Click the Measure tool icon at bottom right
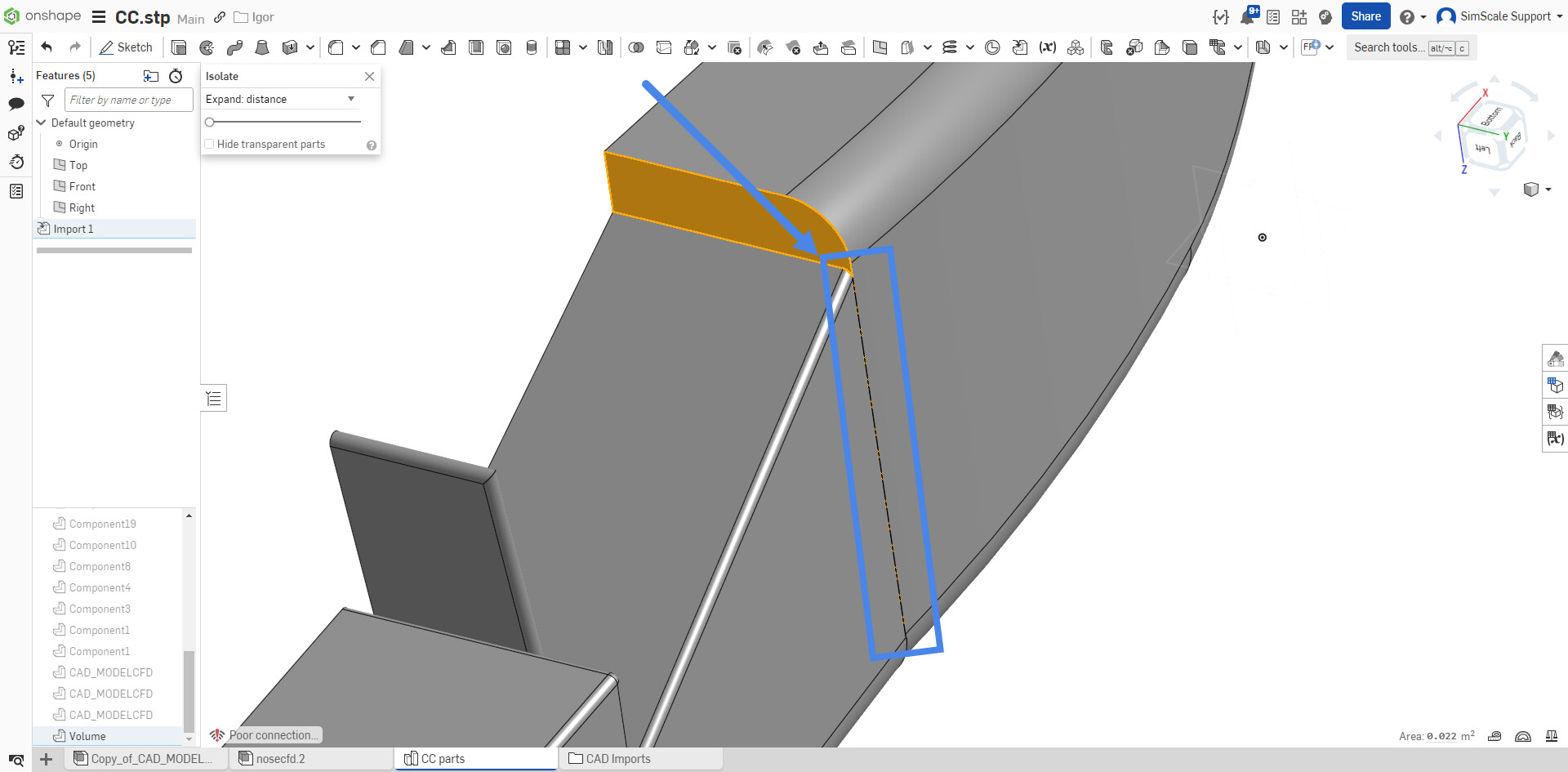 pyautogui.click(x=1494, y=736)
